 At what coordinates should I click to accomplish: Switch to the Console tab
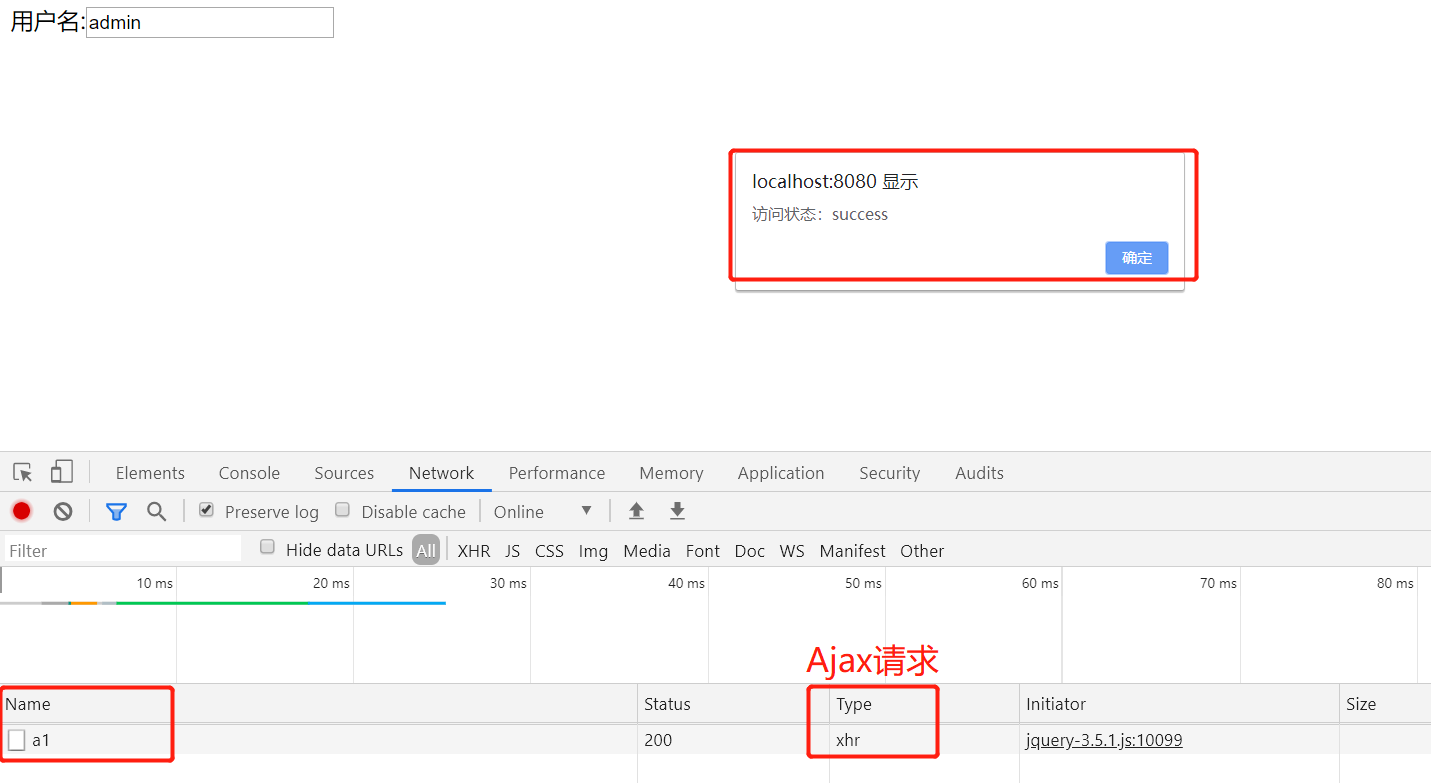point(249,473)
